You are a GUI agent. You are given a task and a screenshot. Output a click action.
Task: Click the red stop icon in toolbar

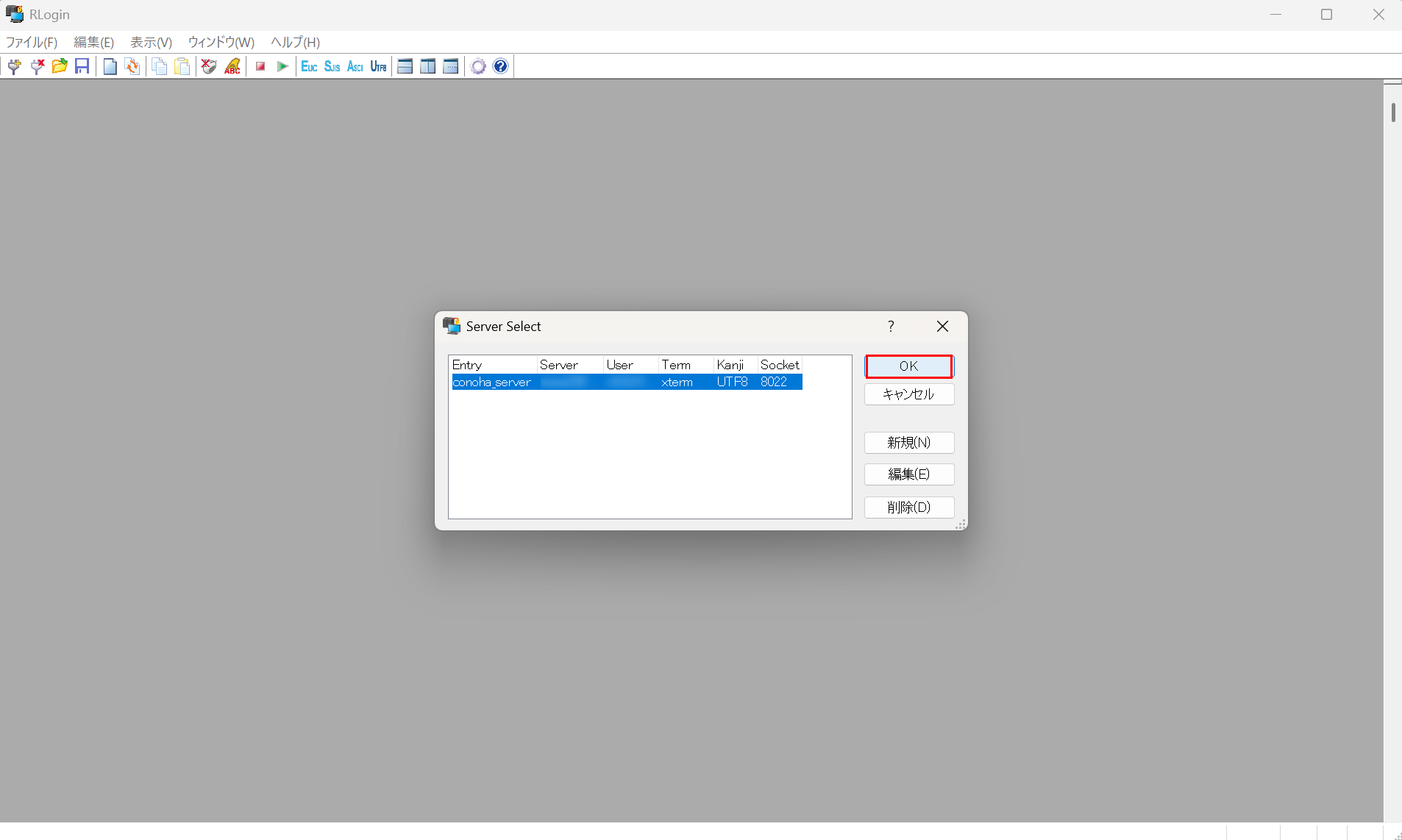click(260, 66)
